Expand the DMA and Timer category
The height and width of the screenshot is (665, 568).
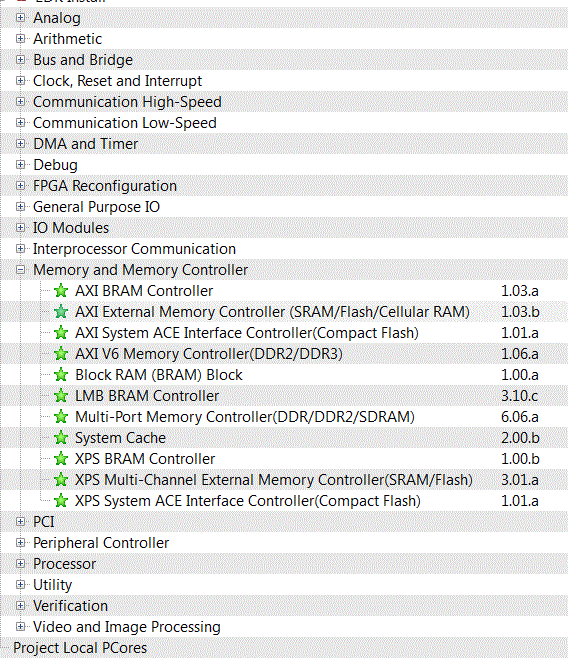(20, 144)
